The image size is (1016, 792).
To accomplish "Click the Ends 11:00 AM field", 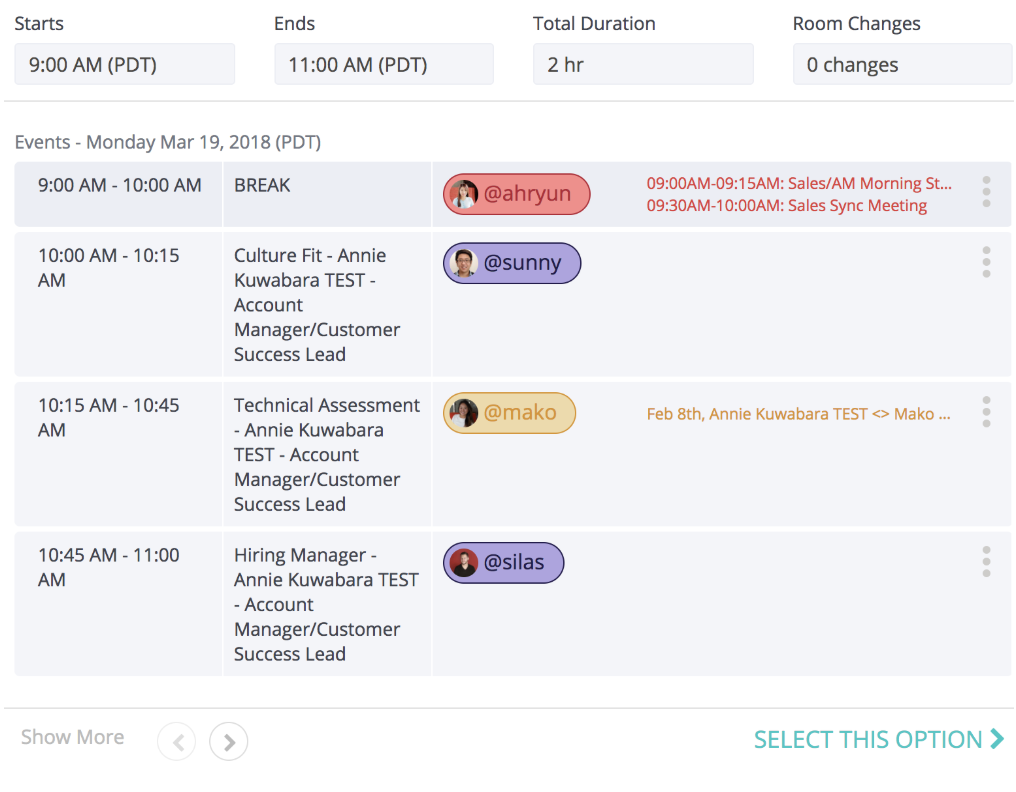I will (x=383, y=65).
